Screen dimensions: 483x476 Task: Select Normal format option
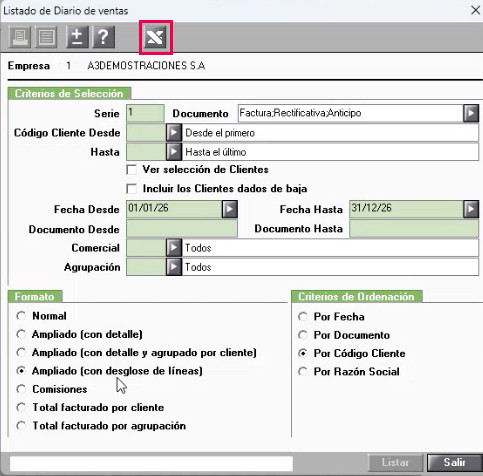(21, 316)
